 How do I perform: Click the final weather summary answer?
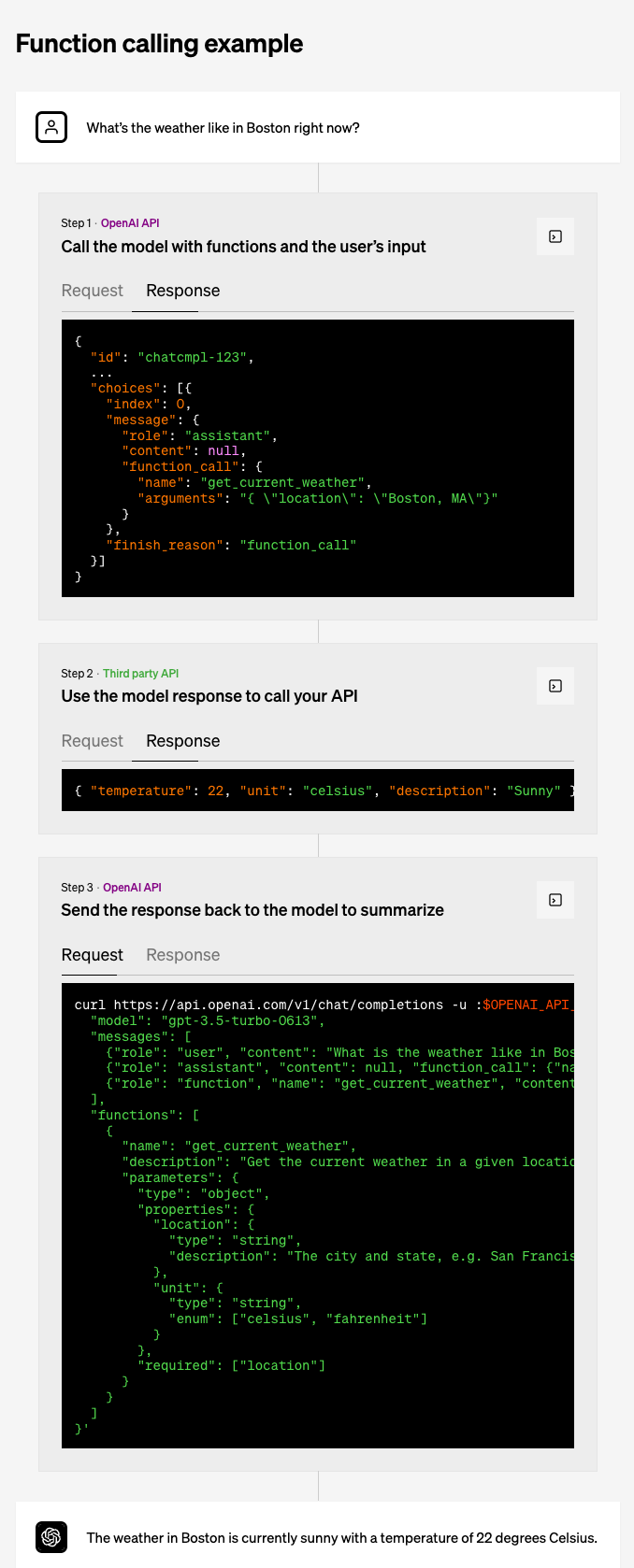pos(342,1538)
